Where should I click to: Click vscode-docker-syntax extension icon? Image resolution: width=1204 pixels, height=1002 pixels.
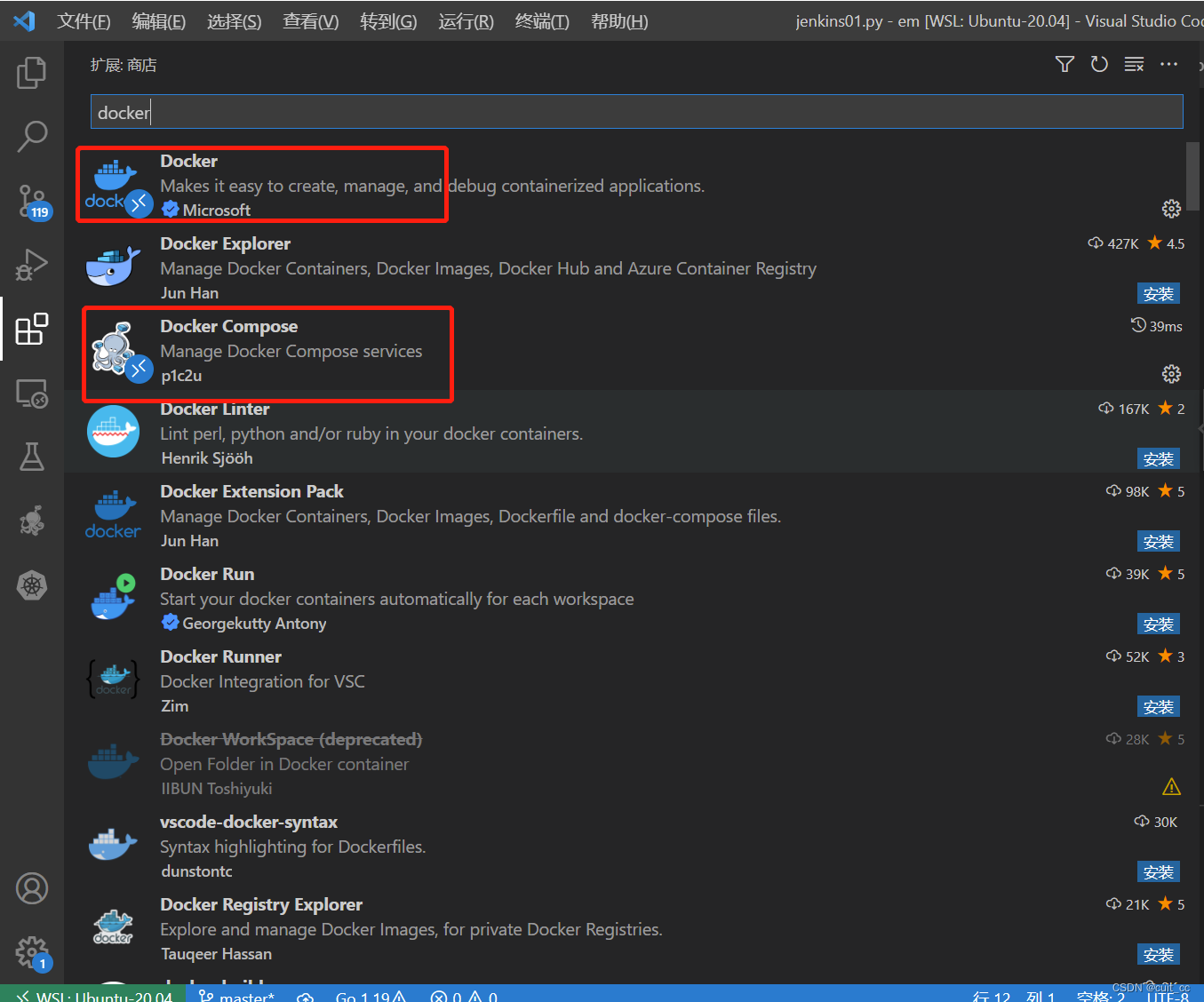113,845
